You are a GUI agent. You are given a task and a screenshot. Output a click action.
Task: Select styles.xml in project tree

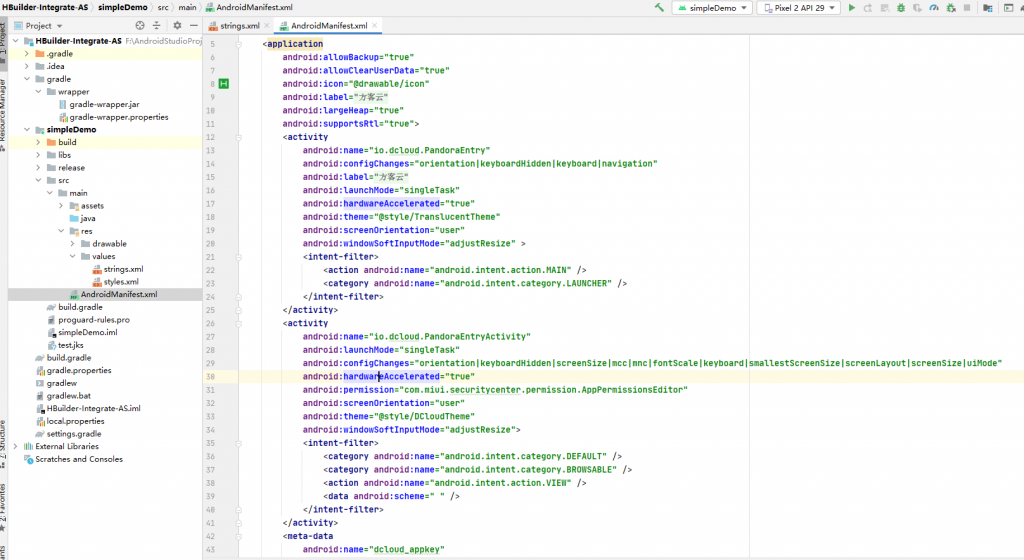[x=116, y=281]
